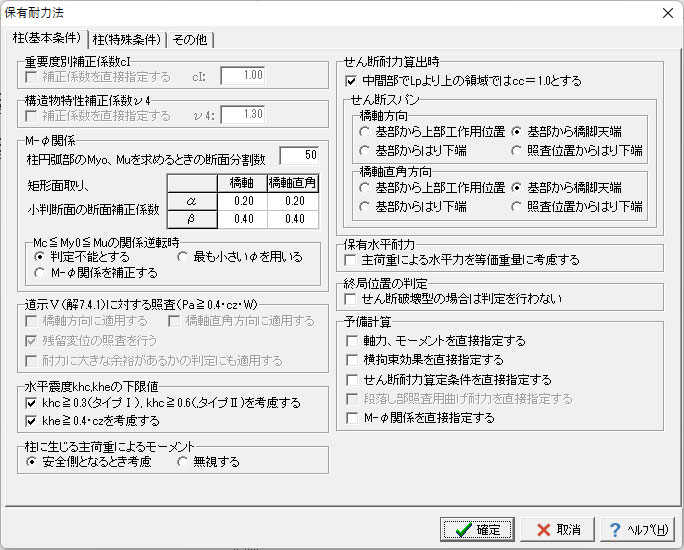The height and width of the screenshot is (550, 684).
Task: Click the green checkmark icon on 確定
Action: tap(463, 530)
